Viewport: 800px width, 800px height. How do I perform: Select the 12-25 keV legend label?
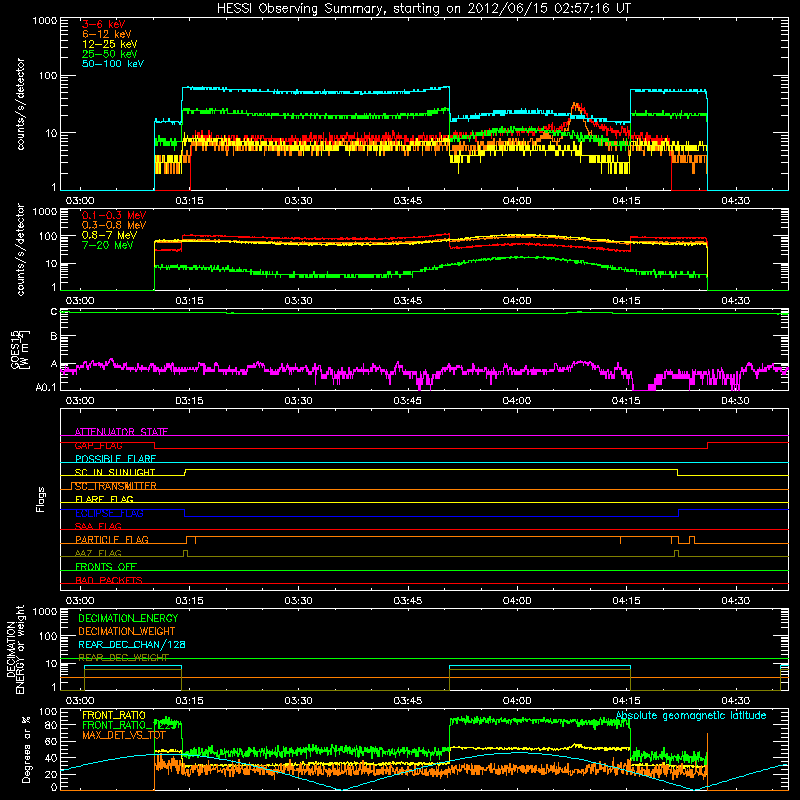pos(110,44)
